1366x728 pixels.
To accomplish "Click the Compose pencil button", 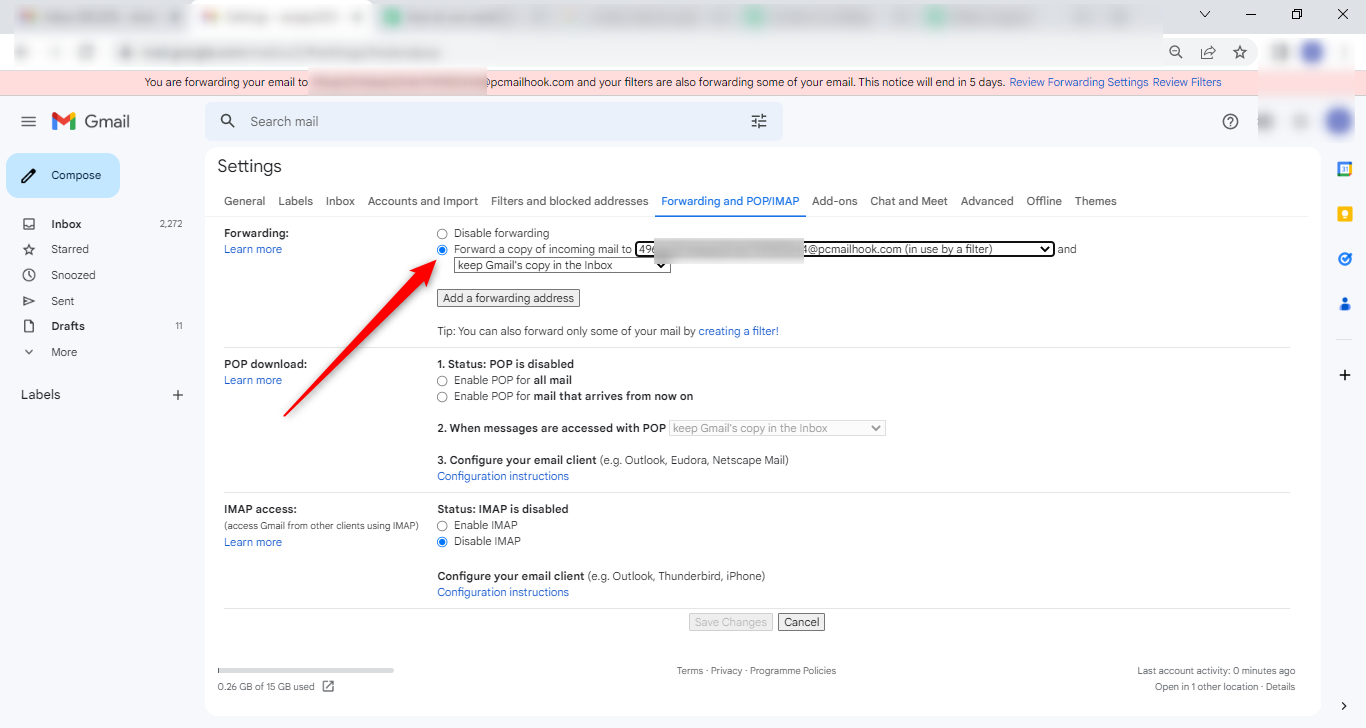I will (63, 175).
